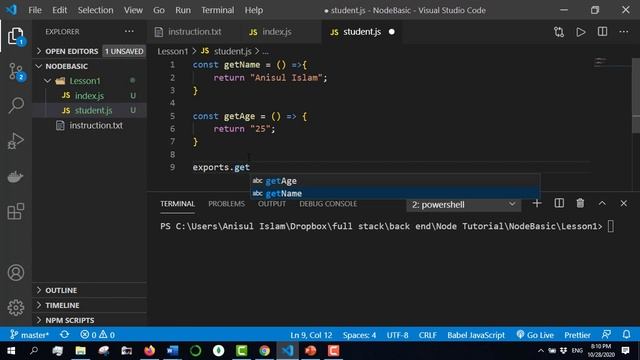Open the View menu

coord(133,10)
